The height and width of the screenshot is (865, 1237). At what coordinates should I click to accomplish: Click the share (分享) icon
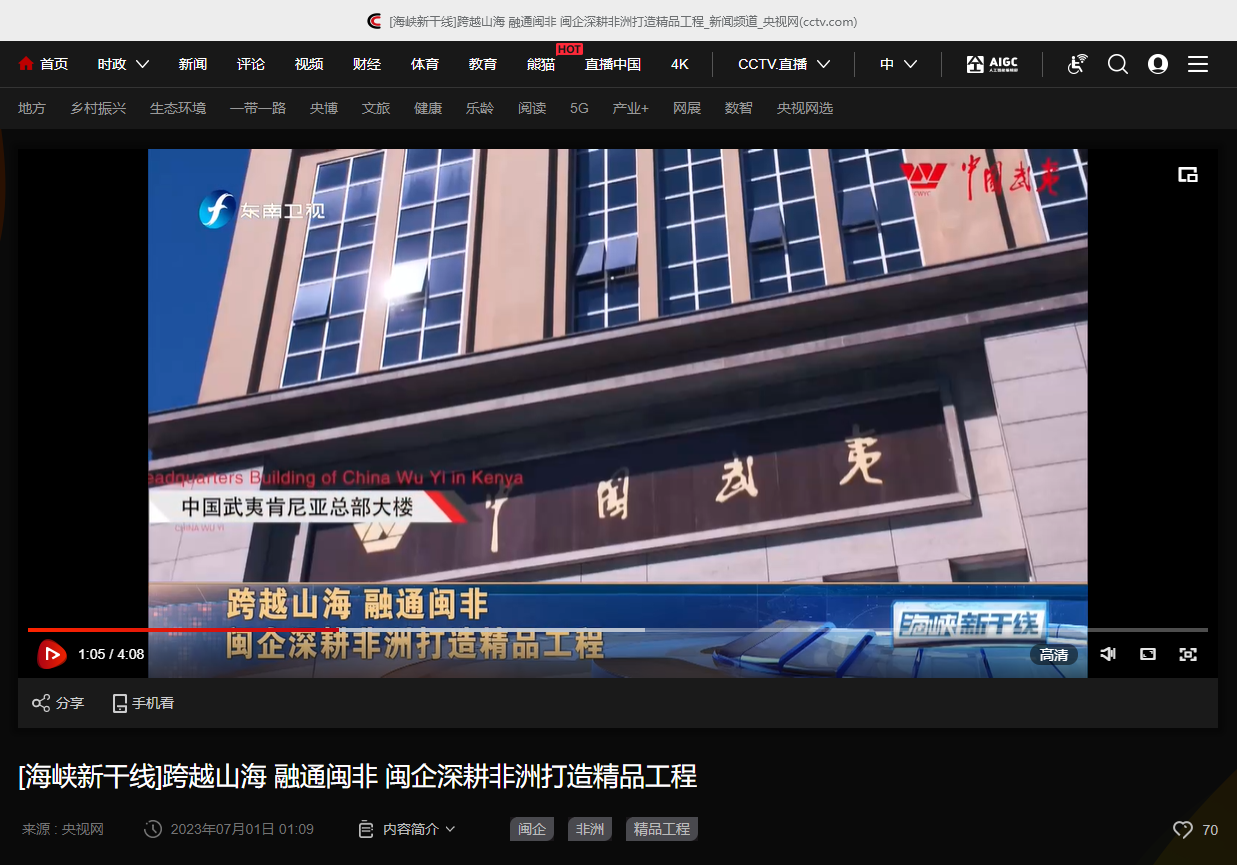(41, 703)
